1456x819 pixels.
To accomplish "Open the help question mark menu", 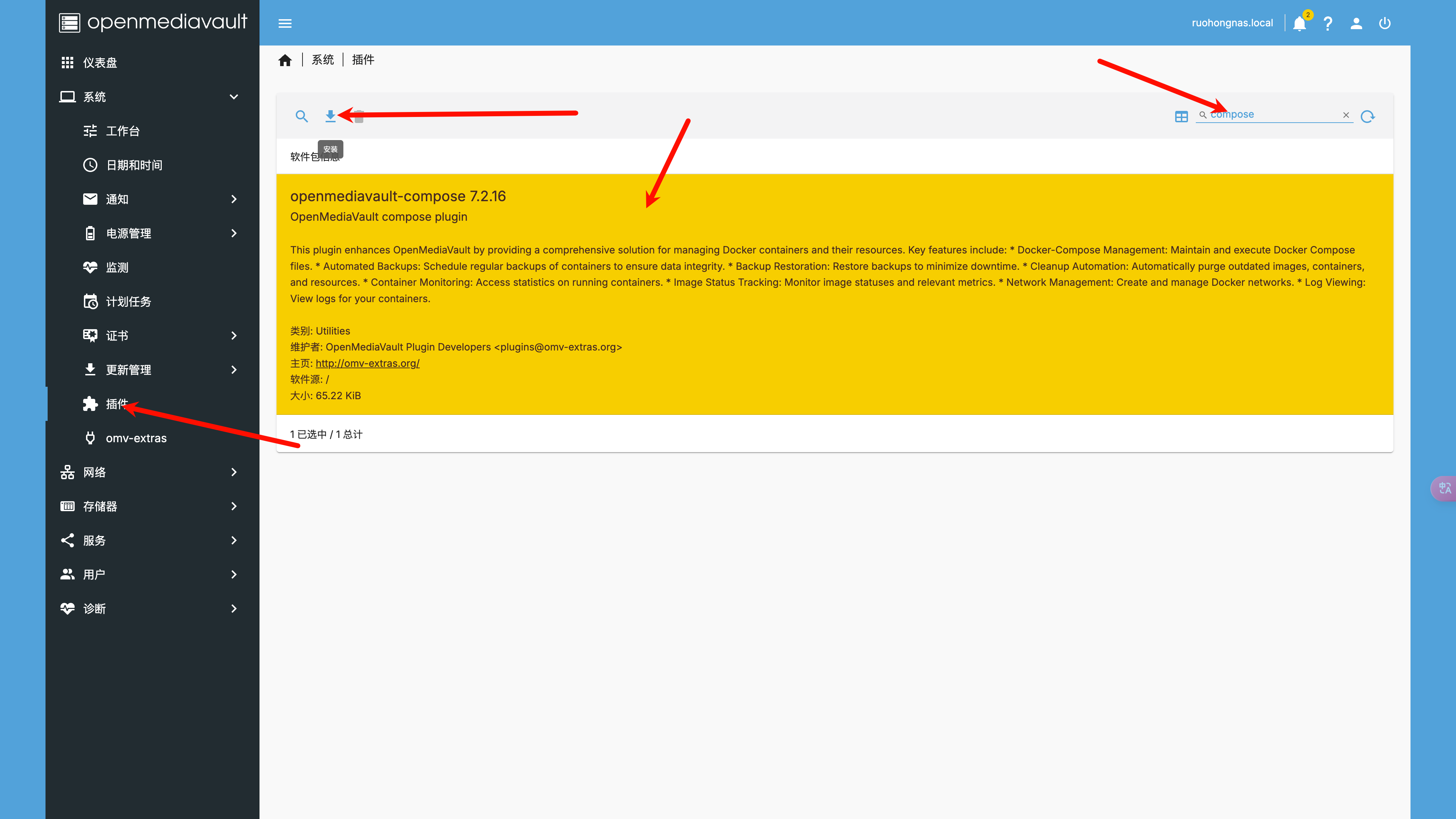I will 1328,23.
